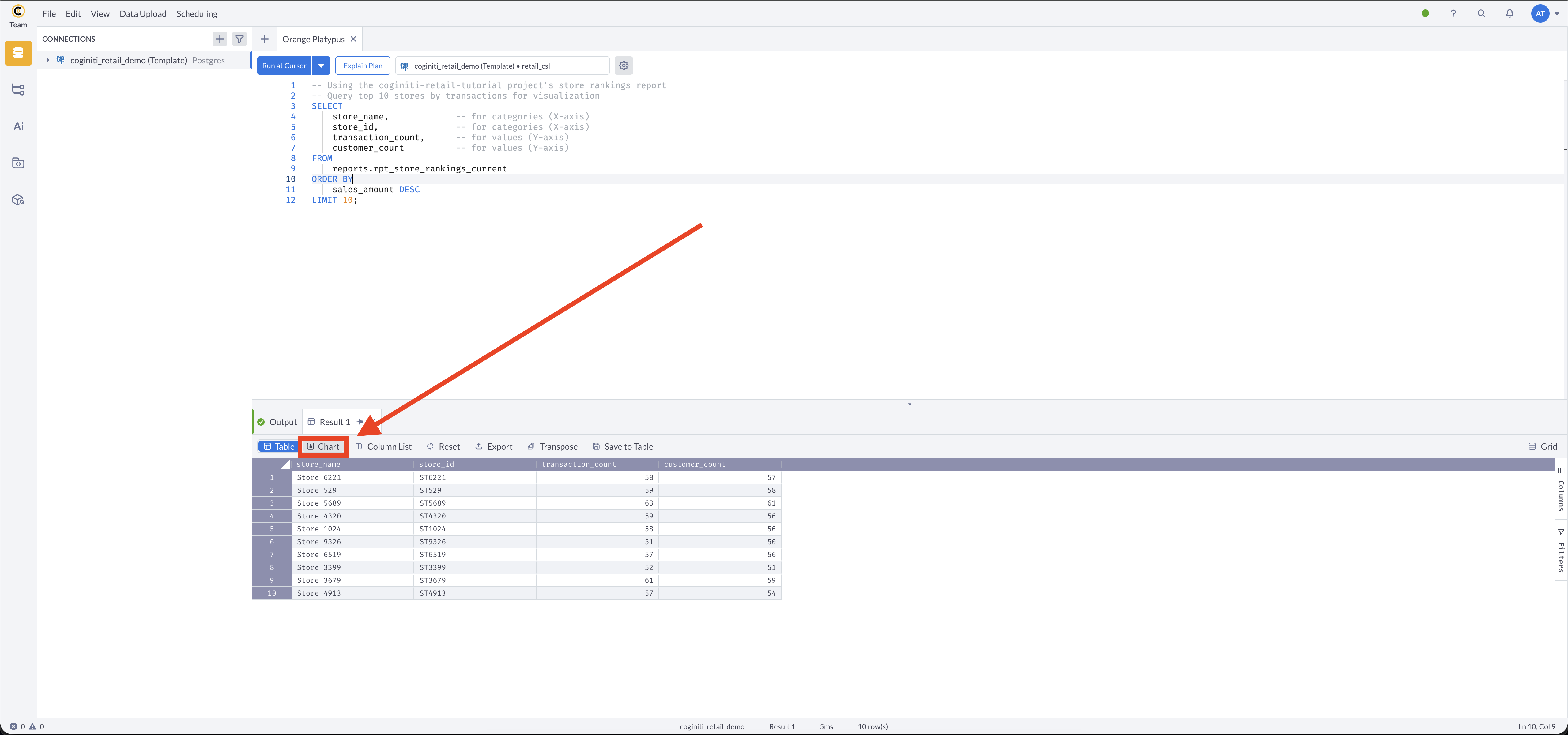This screenshot has height=735, width=1568.
Task: Add a new connection with plus icon
Action: pyautogui.click(x=220, y=39)
